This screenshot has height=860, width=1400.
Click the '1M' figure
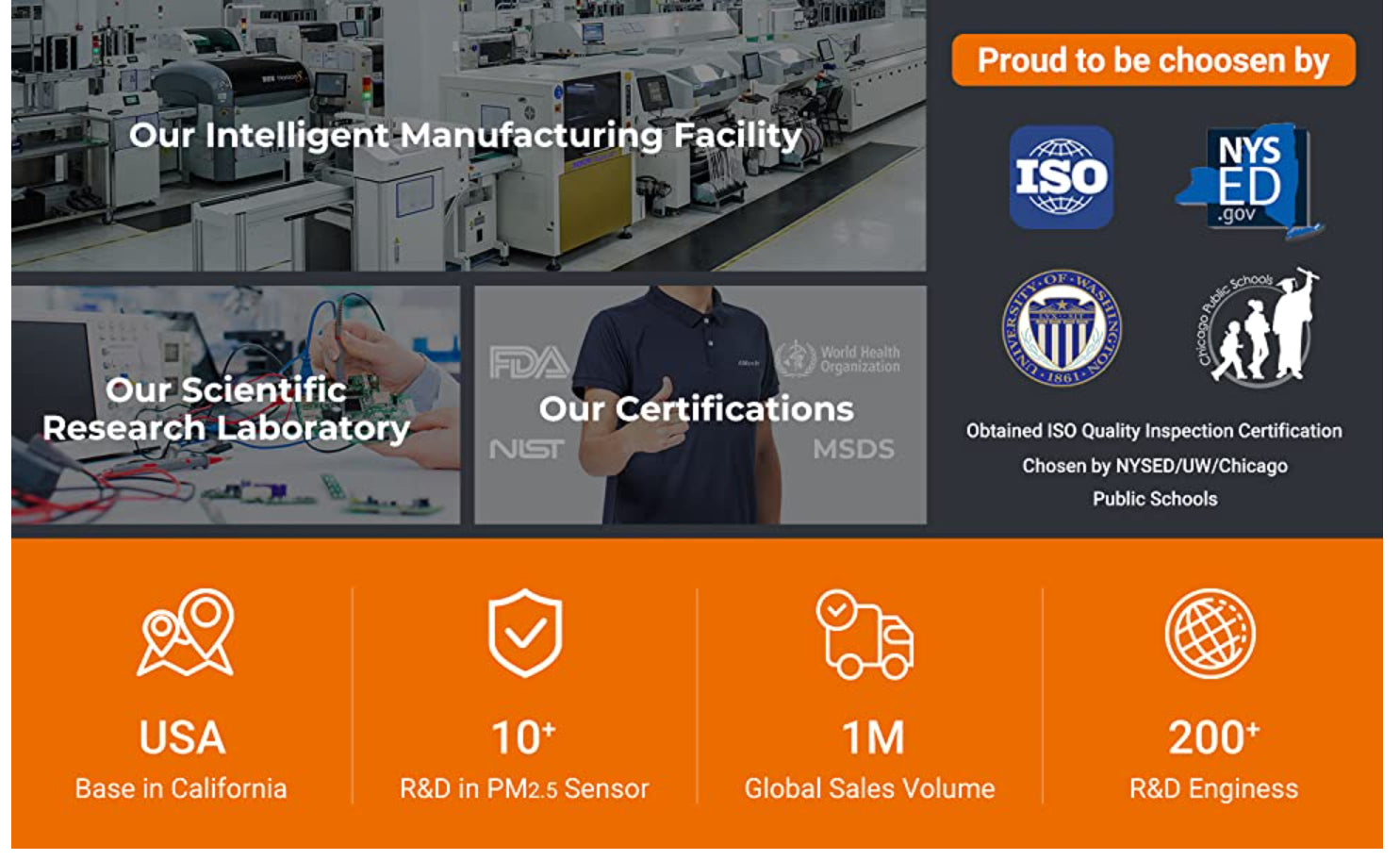pos(872,737)
